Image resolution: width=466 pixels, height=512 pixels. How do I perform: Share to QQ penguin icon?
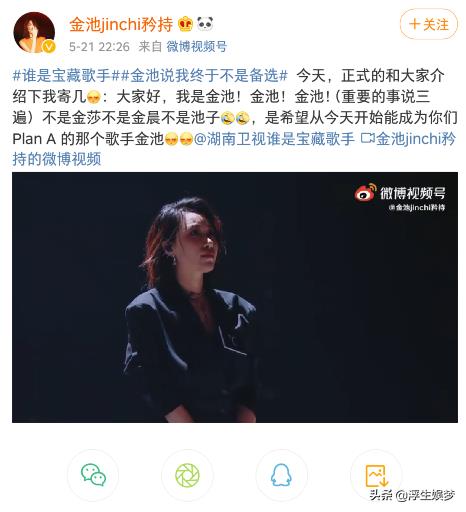pyautogui.click(x=281, y=475)
